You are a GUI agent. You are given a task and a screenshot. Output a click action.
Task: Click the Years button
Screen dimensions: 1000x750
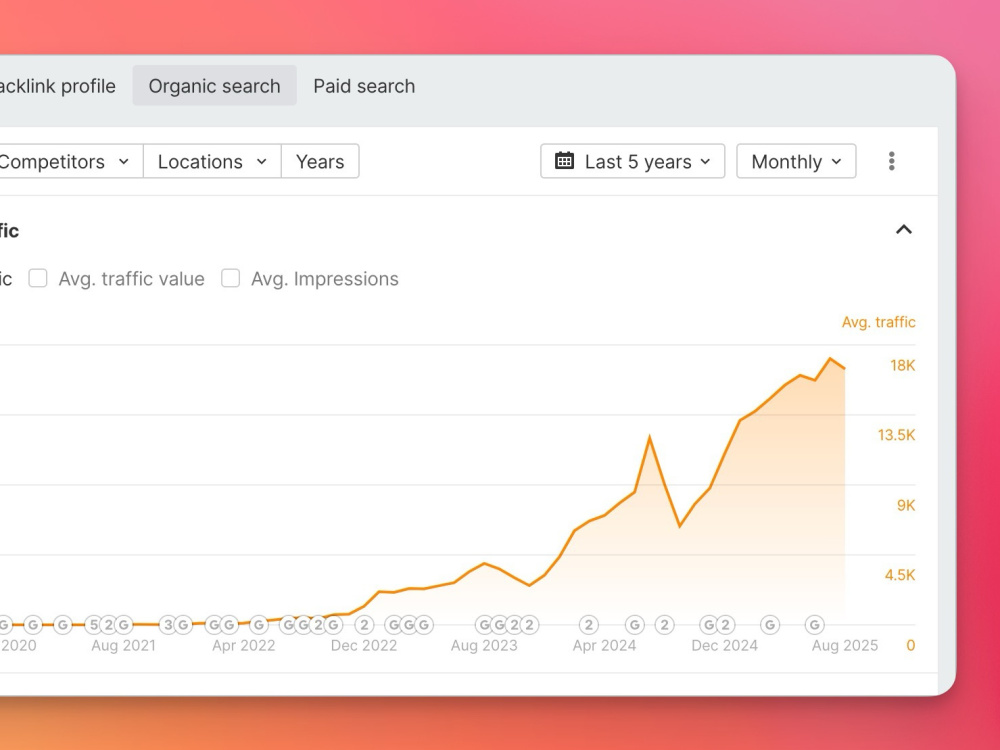click(x=320, y=161)
